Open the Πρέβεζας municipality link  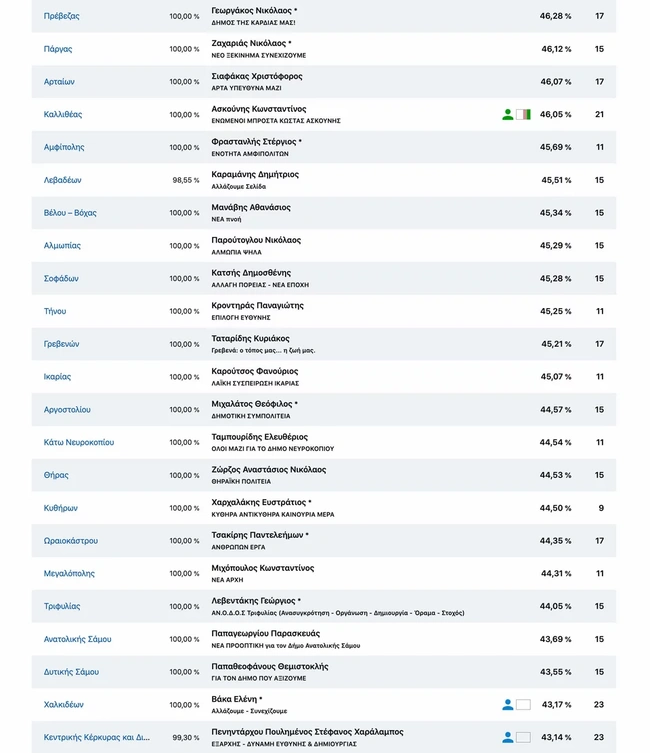62,16
